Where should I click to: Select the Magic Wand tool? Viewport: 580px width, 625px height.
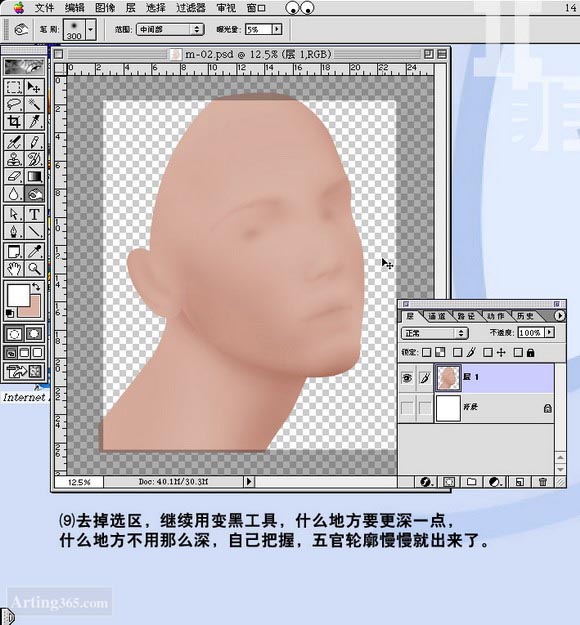coord(34,104)
